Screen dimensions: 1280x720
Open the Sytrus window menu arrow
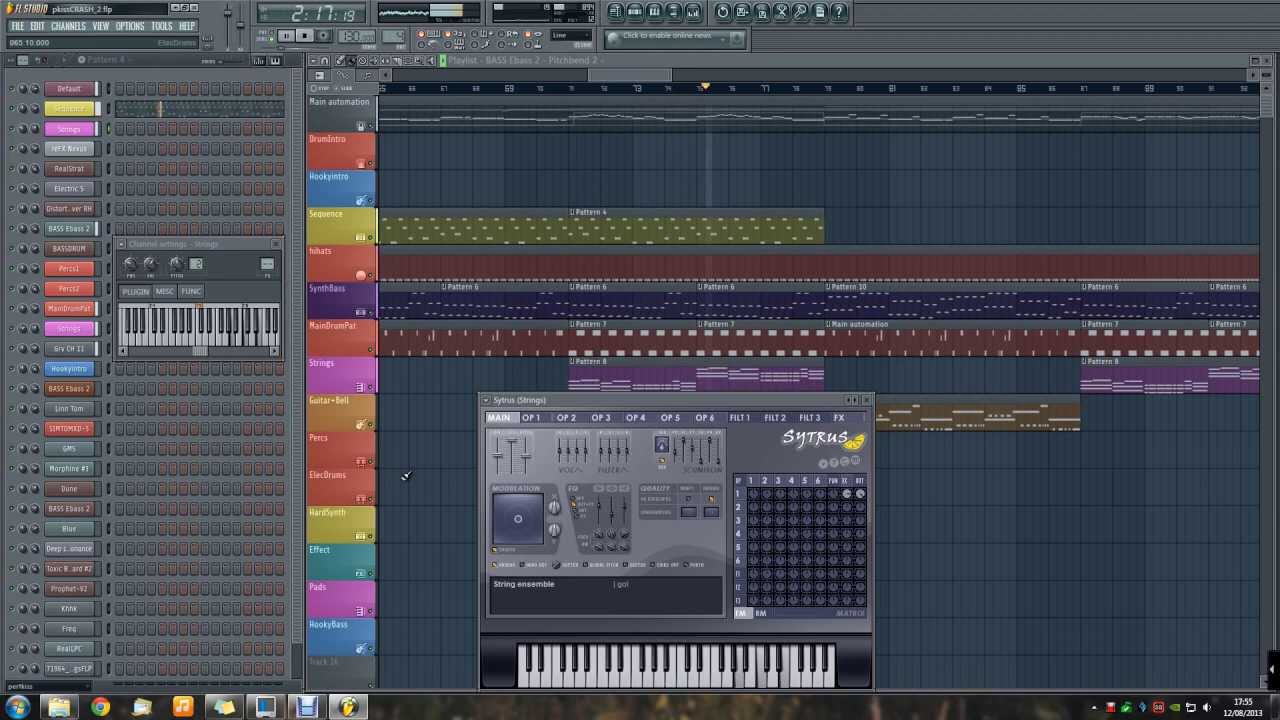click(487, 400)
